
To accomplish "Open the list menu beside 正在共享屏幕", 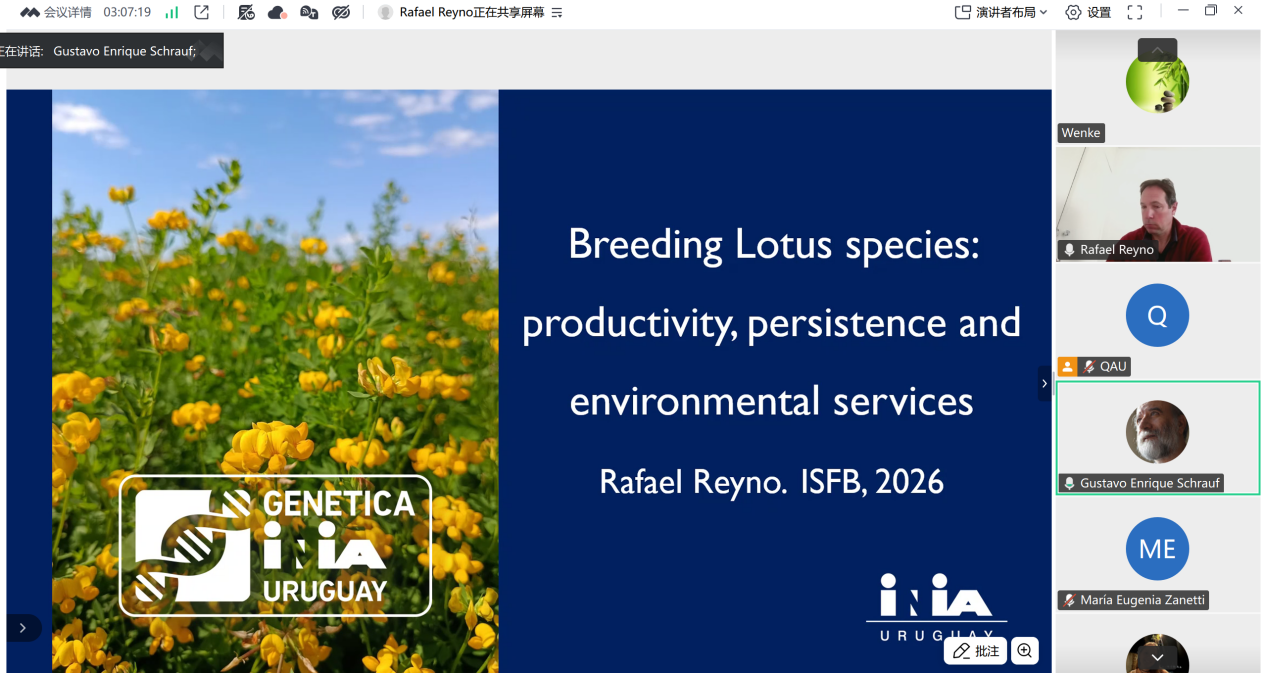I will 557,13.
